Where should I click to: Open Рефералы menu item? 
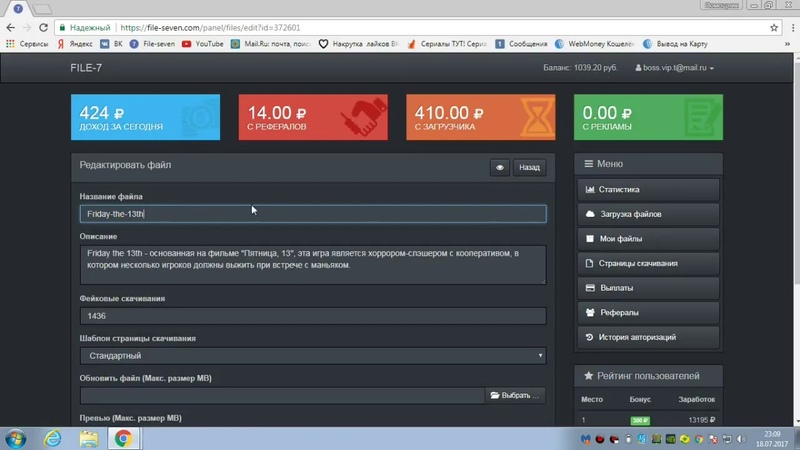[648, 312]
